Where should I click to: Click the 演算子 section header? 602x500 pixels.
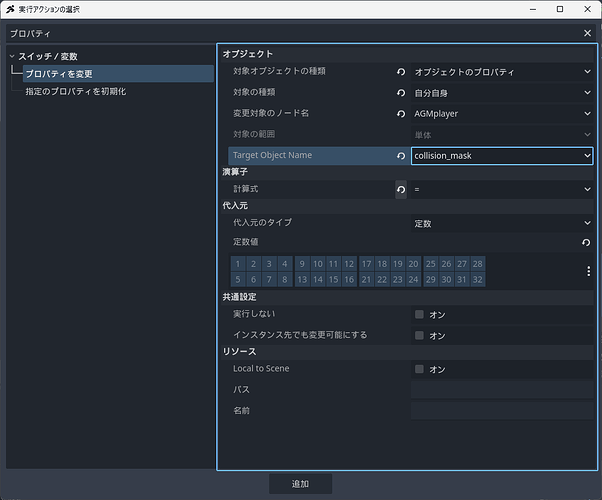407,172
